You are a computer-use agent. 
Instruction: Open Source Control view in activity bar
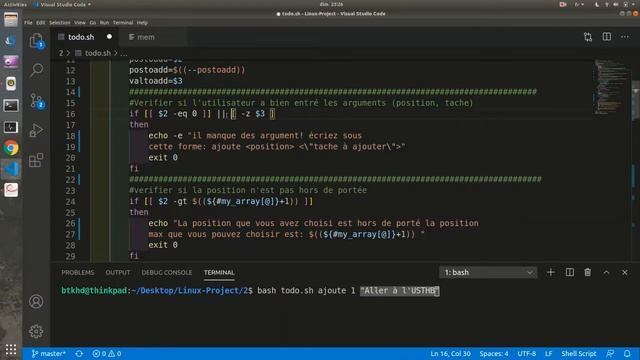coord(36,100)
